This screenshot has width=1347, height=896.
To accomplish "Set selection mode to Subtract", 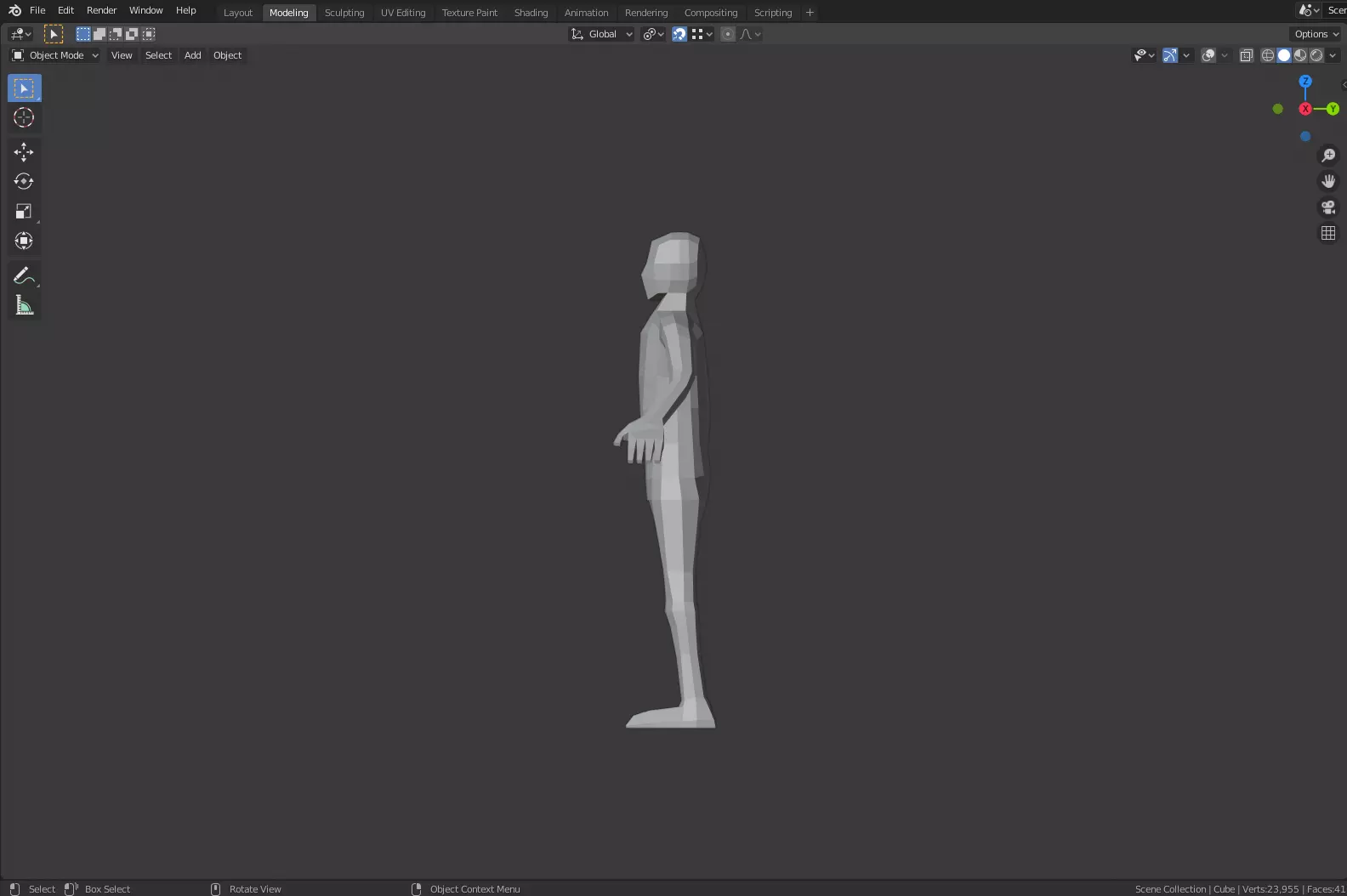I will tap(115, 34).
